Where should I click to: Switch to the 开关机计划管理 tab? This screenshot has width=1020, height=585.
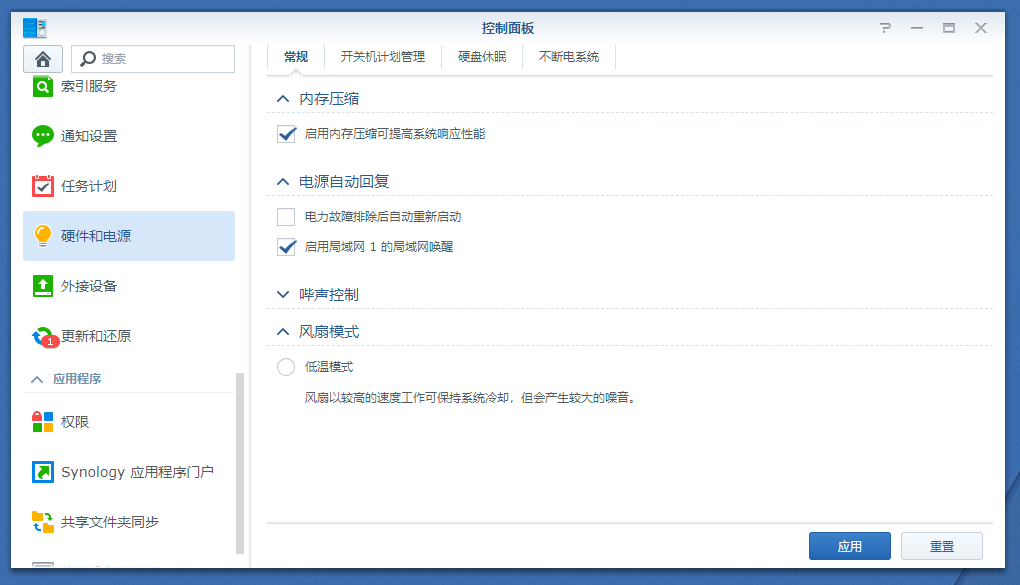[383, 58]
